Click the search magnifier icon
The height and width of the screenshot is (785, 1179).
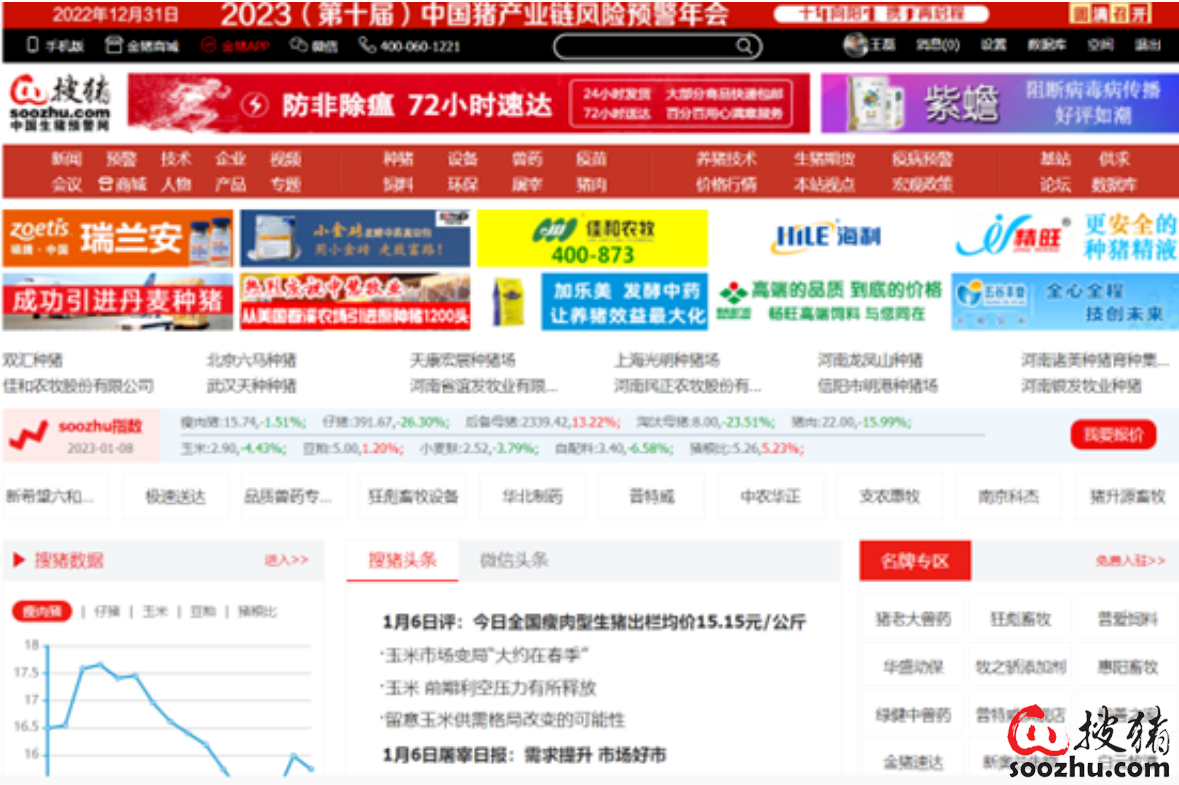(744, 46)
